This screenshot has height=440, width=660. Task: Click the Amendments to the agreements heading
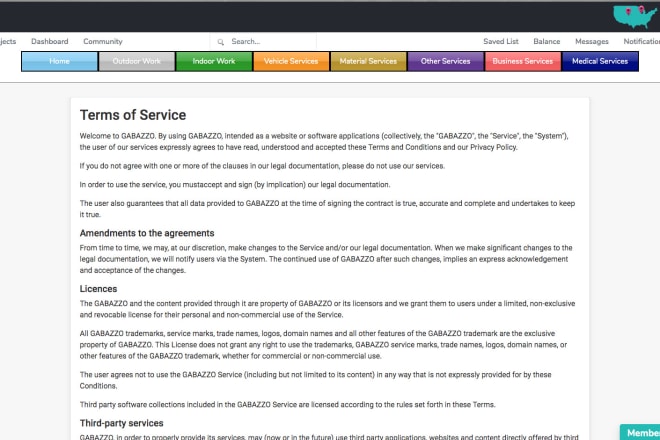click(147, 233)
